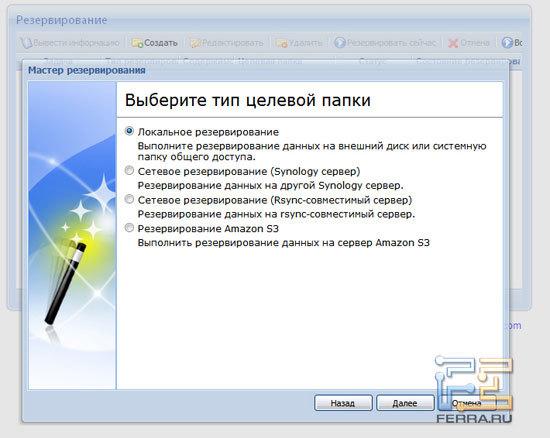Viewport: 550px width, 438px height.
Task: Click Редактировать in the Резервирование toolbar
Action: pyautogui.click(x=227, y=43)
